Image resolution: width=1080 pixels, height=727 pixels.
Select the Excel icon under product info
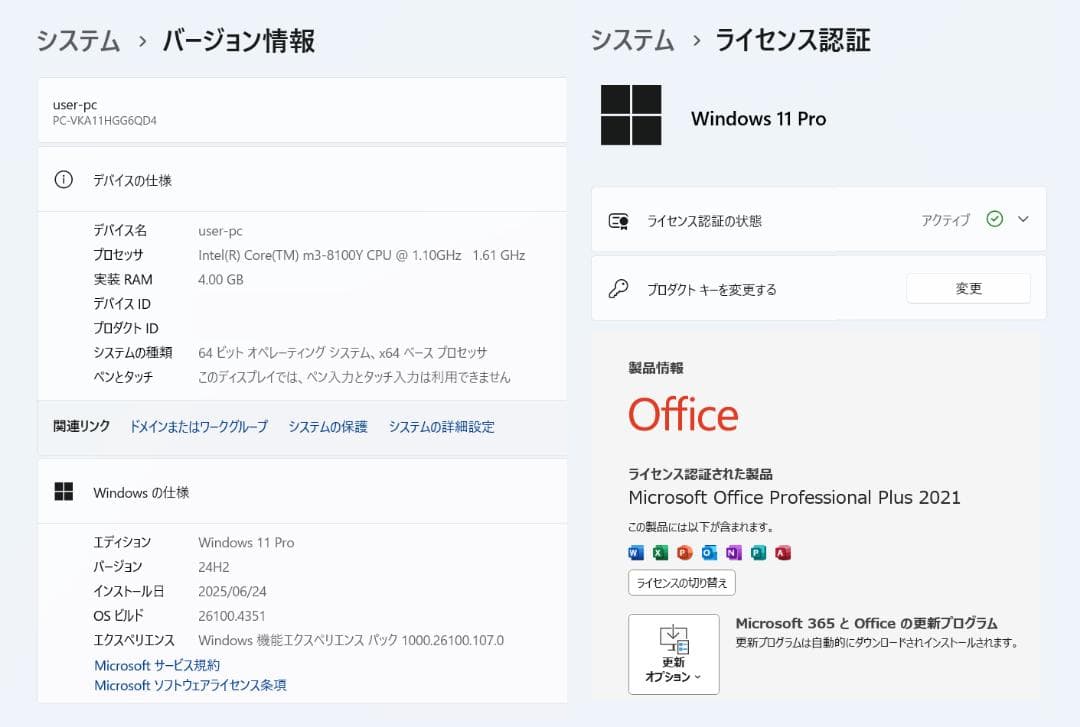pos(659,552)
